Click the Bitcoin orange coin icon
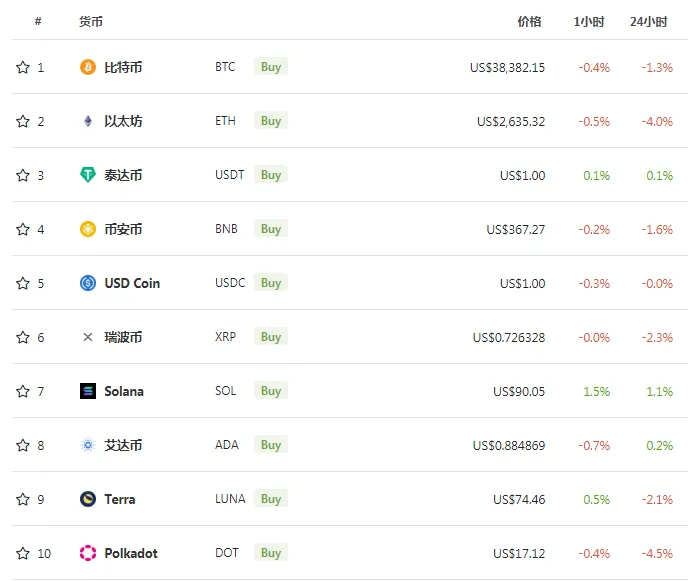The height and width of the screenshot is (581, 688). tap(88, 67)
